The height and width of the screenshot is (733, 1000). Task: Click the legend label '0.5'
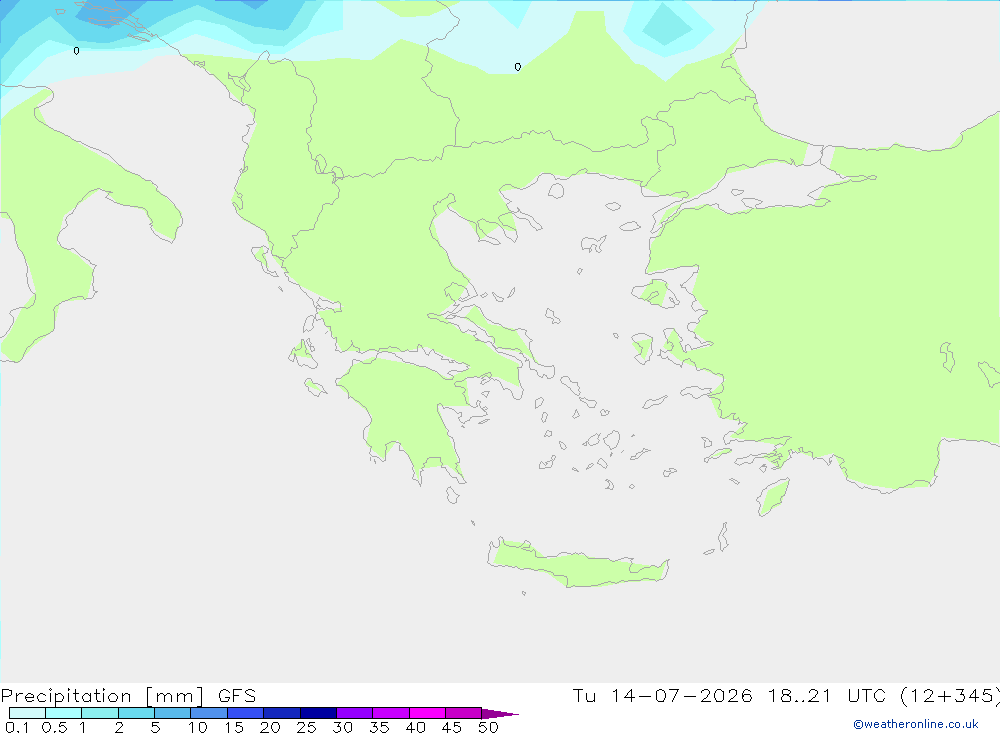pyautogui.click(x=54, y=727)
